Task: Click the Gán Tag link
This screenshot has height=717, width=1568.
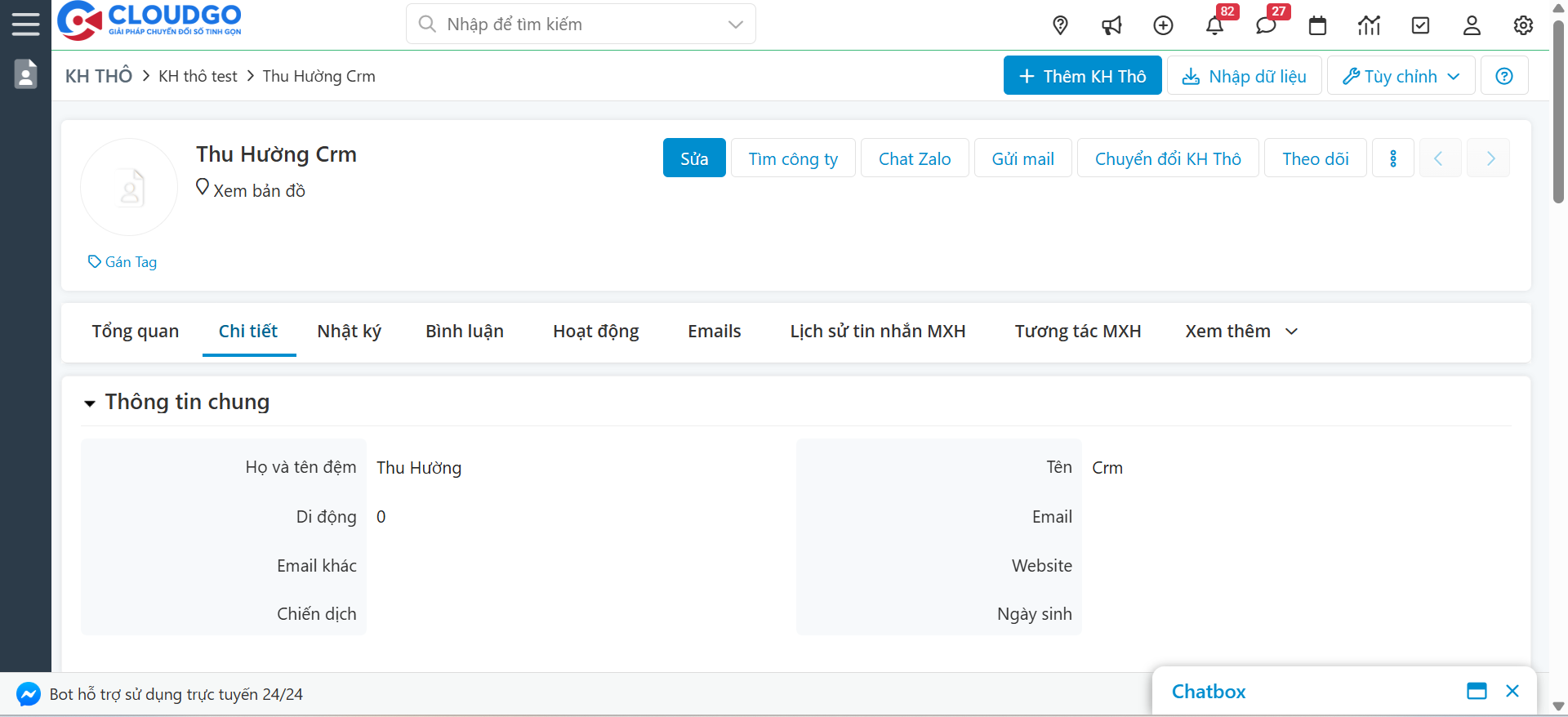Action: coord(122,262)
